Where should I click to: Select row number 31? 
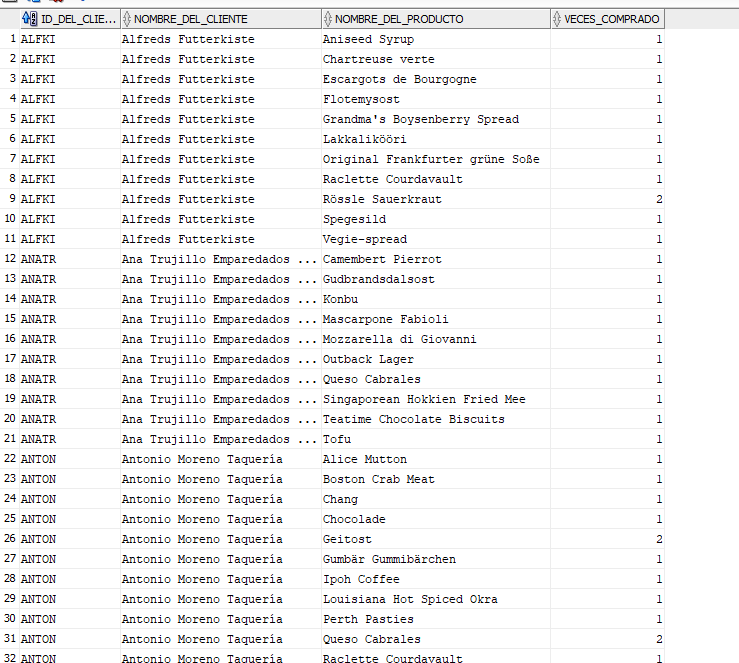click(x=10, y=639)
